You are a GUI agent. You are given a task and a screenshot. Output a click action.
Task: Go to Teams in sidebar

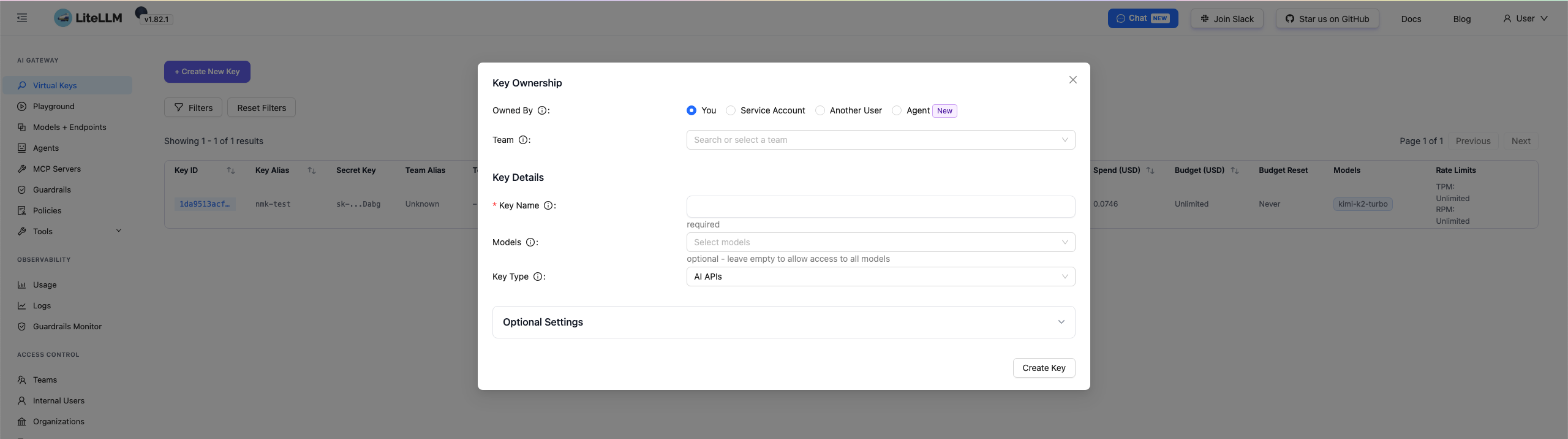pyautogui.click(x=45, y=380)
